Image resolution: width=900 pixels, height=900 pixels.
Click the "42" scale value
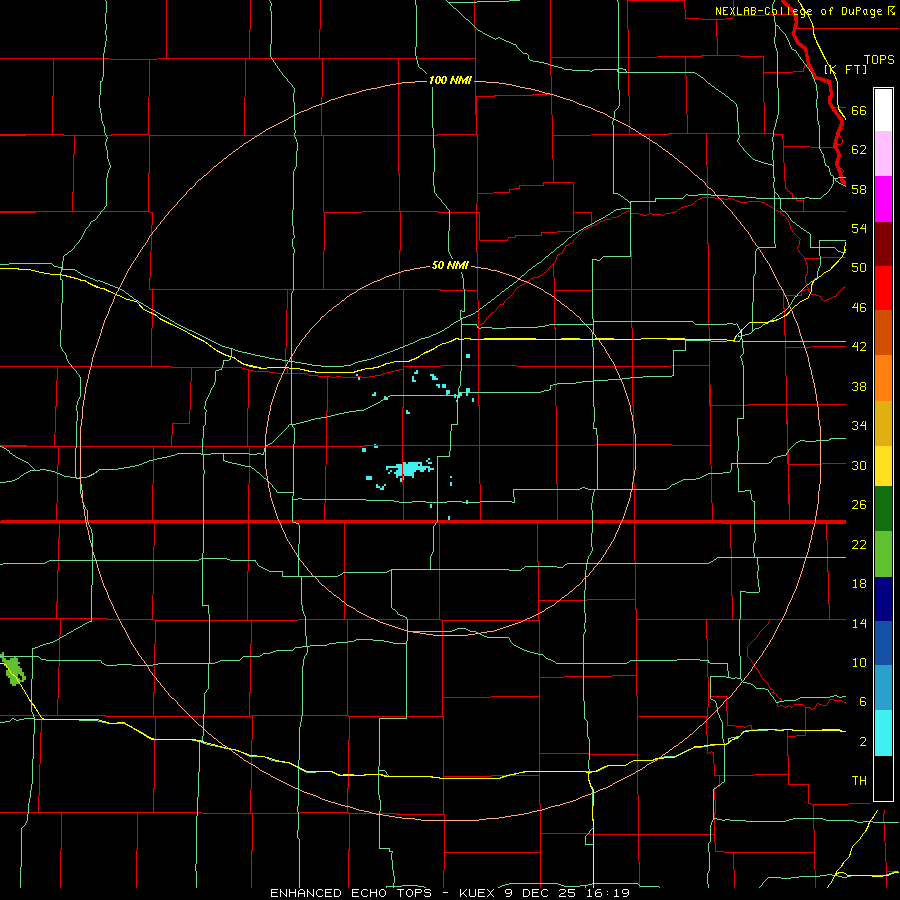click(x=859, y=346)
